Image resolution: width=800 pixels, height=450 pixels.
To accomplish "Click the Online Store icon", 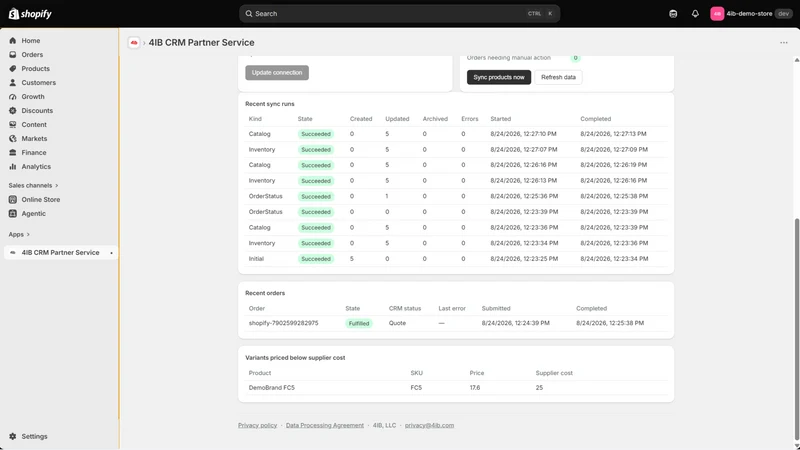I will pos(13,199).
